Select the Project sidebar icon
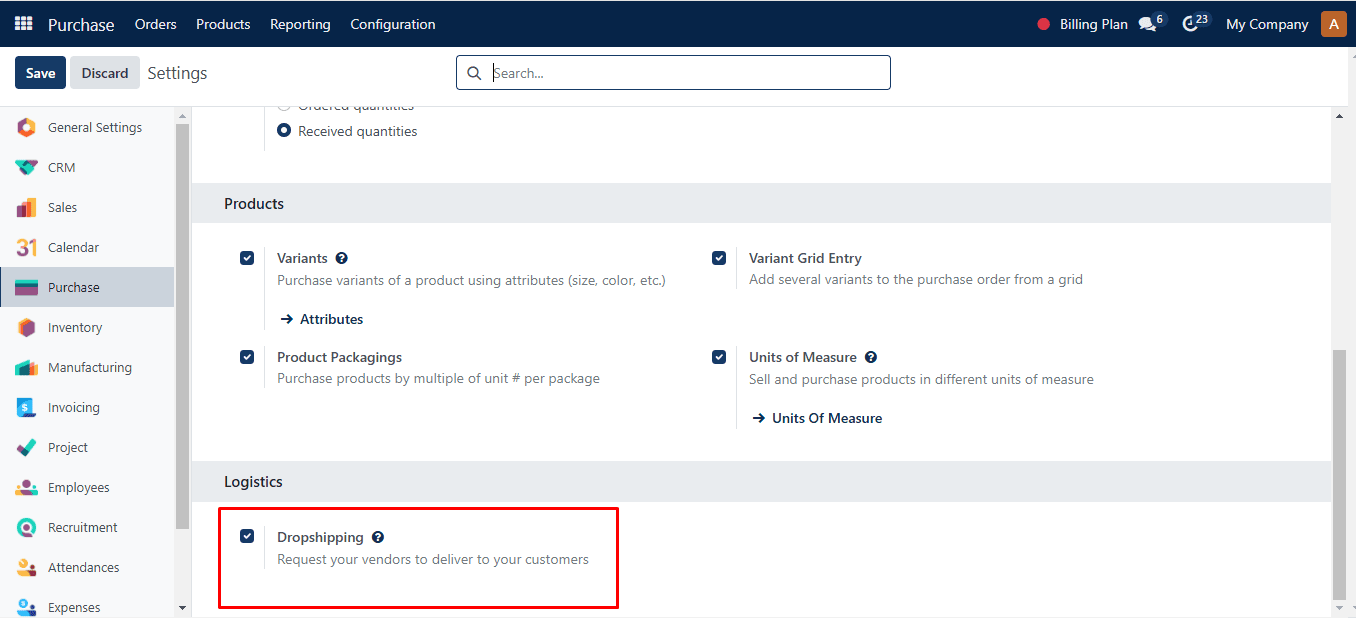 click(27, 447)
